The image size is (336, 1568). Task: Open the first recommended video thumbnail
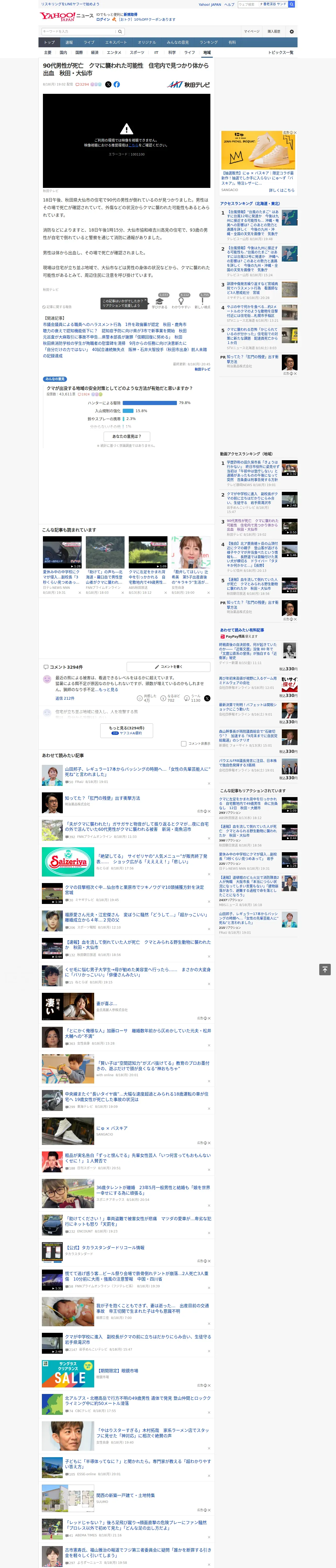click(62, 552)
